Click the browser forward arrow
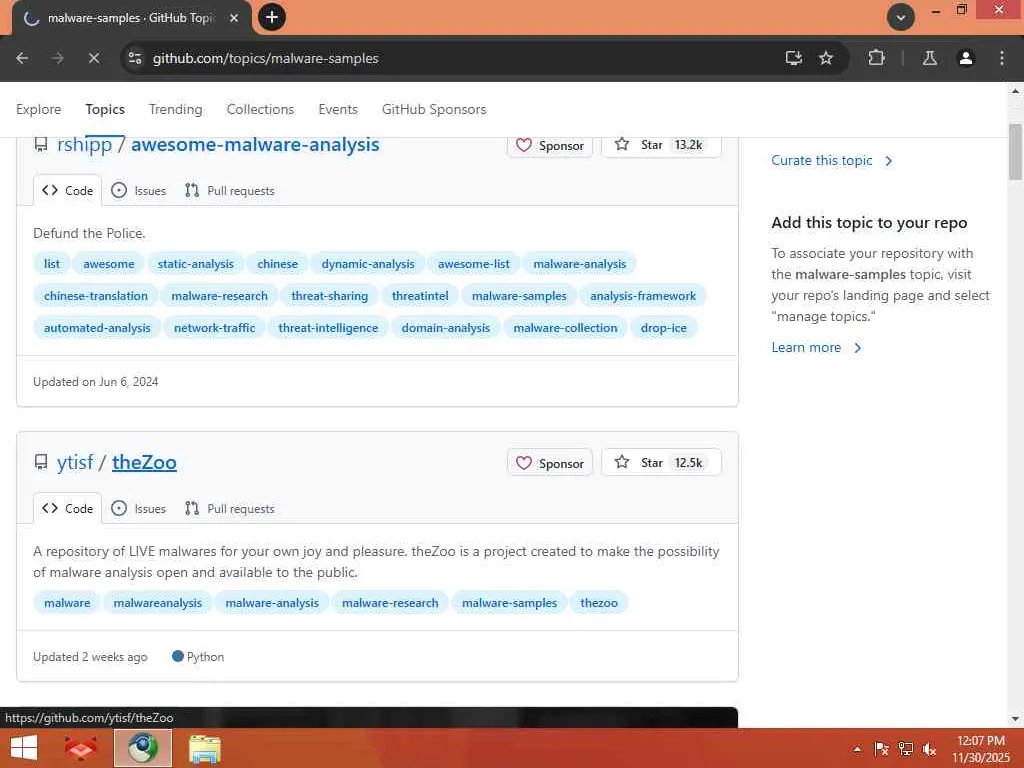 (58, 58)
